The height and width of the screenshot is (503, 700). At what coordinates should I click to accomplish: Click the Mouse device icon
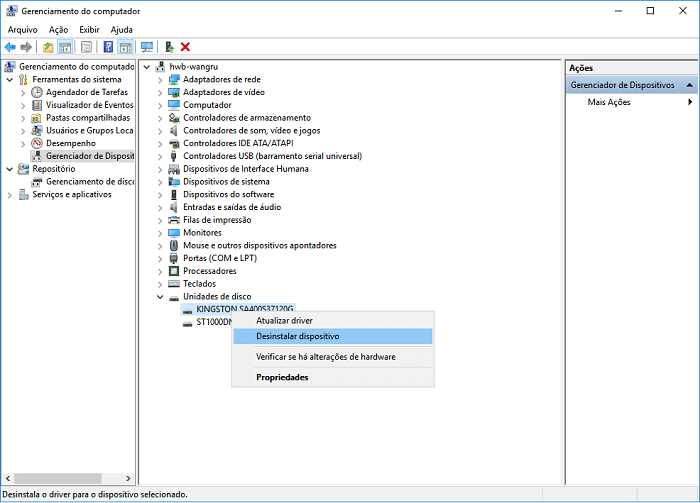pyautogui.click(x=174, y=245)
